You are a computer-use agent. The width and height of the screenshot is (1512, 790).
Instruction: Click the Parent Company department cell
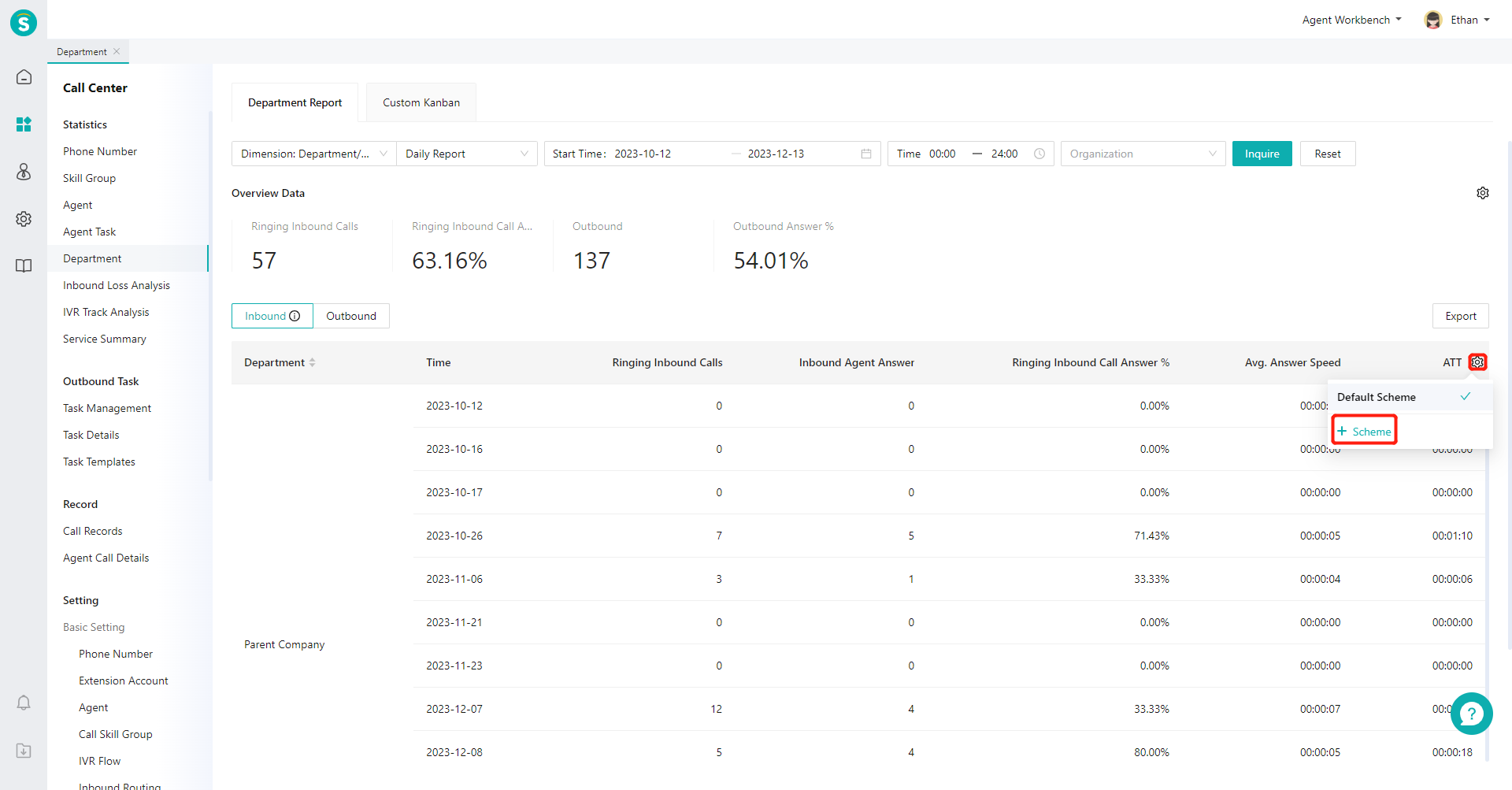click(x=284, y=644)
